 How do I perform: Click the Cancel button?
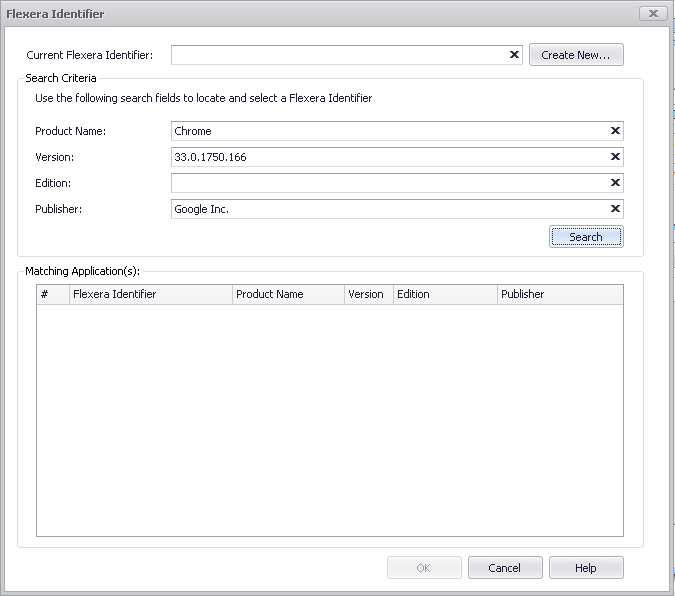point(505,568)
